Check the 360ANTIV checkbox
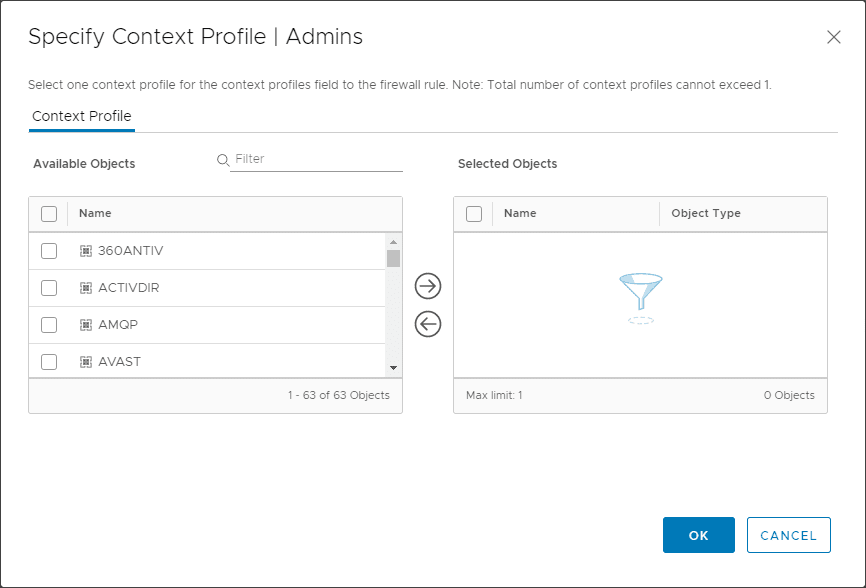The image size is (866, 588). coord(49,251)
